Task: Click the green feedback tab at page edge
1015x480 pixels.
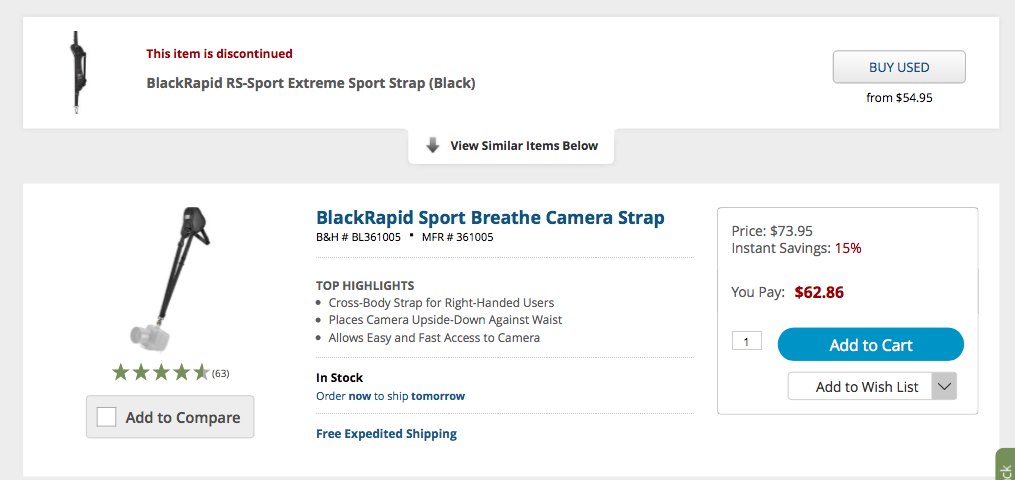Action: [1005, 465]
